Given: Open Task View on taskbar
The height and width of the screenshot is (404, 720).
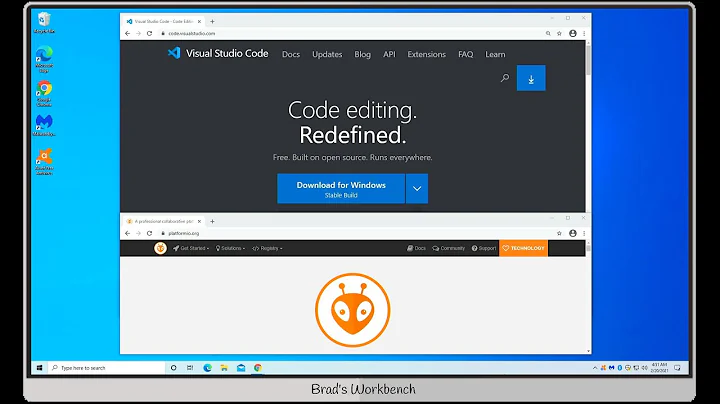Looking at the screenshot, I should coord(190,368).
